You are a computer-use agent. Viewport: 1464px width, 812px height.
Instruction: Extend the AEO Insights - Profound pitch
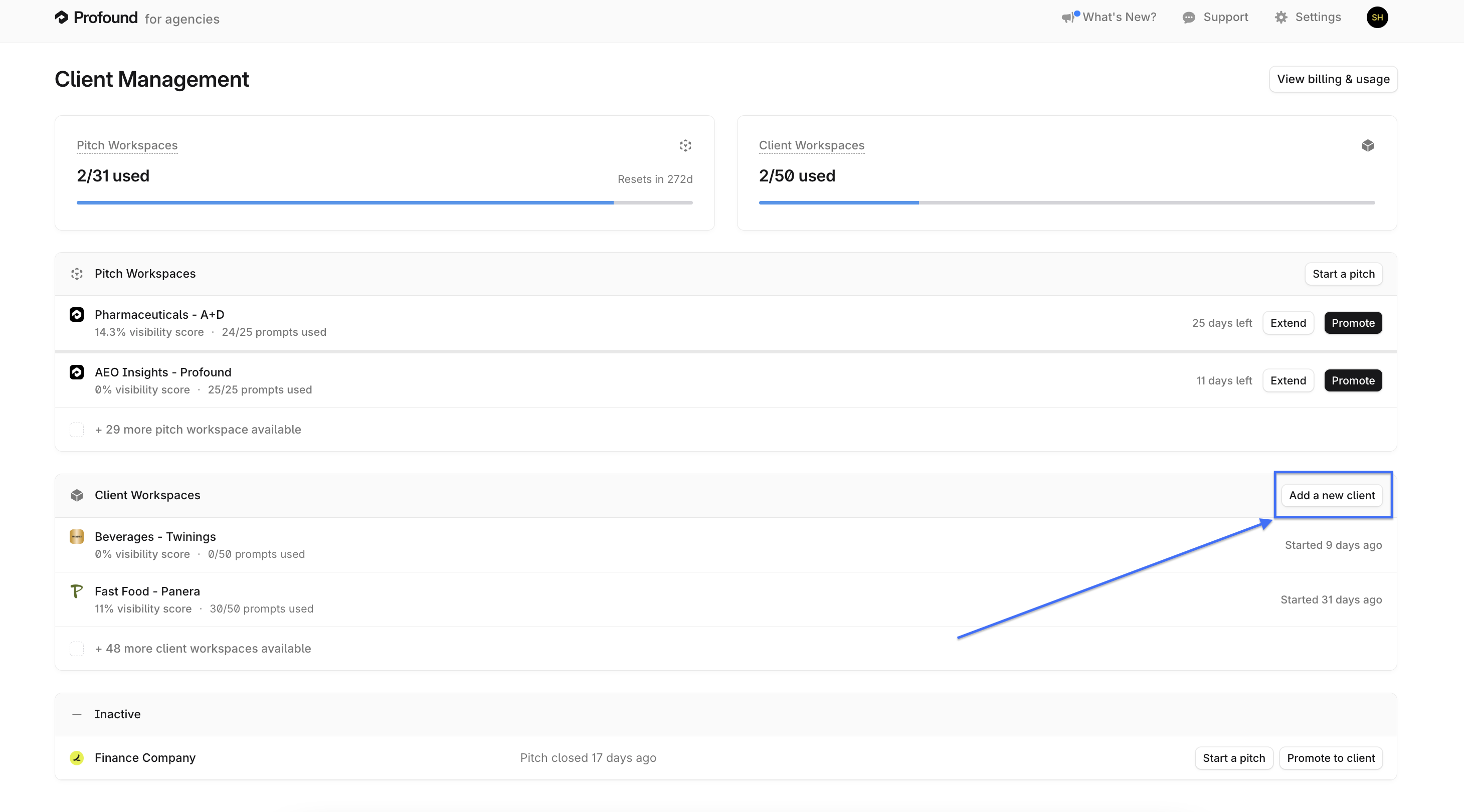[x=1289, y=381]
